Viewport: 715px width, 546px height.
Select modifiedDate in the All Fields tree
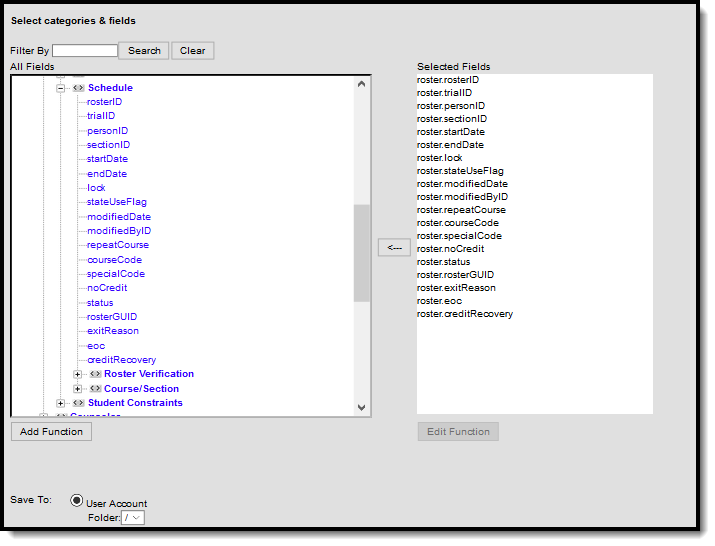pos(119,217)
